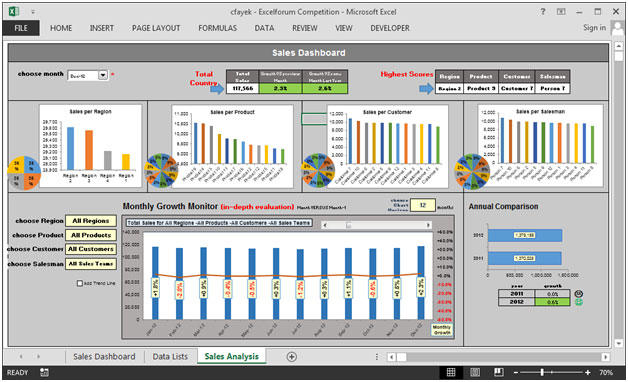Open the All Regions selector
Screen dimensions: 628x382
[91, 221]
